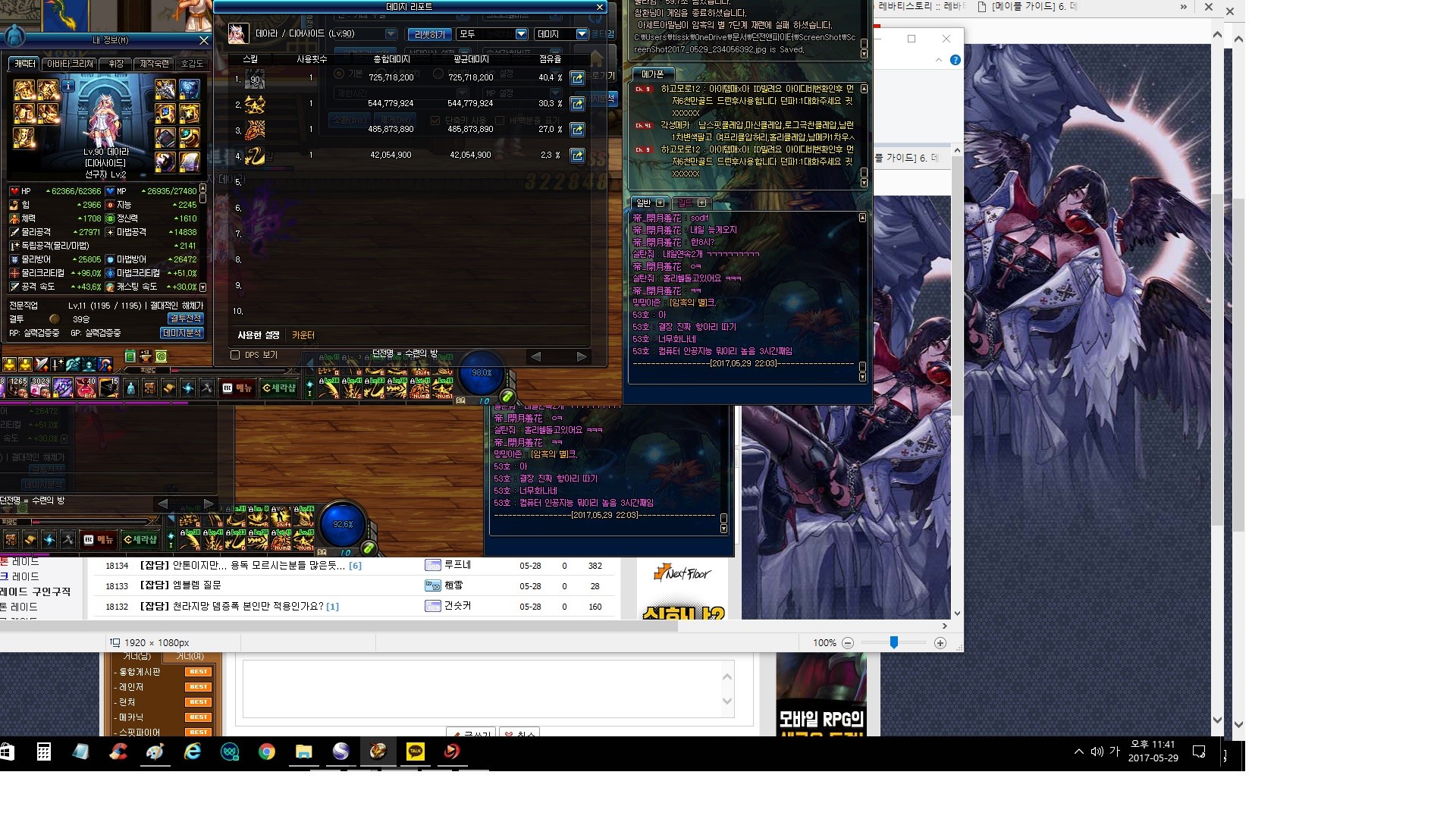The width and height of the screenshot is (1456, 819).
Task: Open Chrome from the taskbar
Action: (x=266, y=752)
